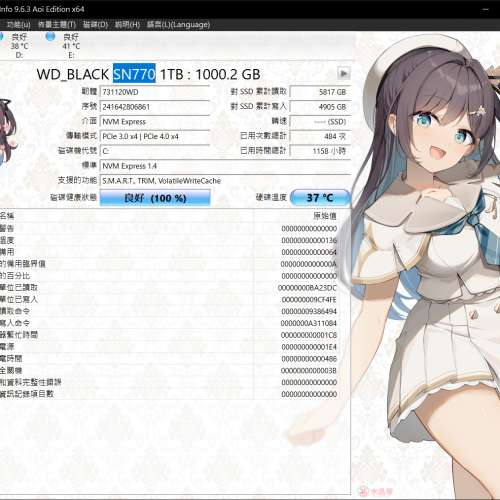Click the total host reads value 5817 GB

coord(320,92)
